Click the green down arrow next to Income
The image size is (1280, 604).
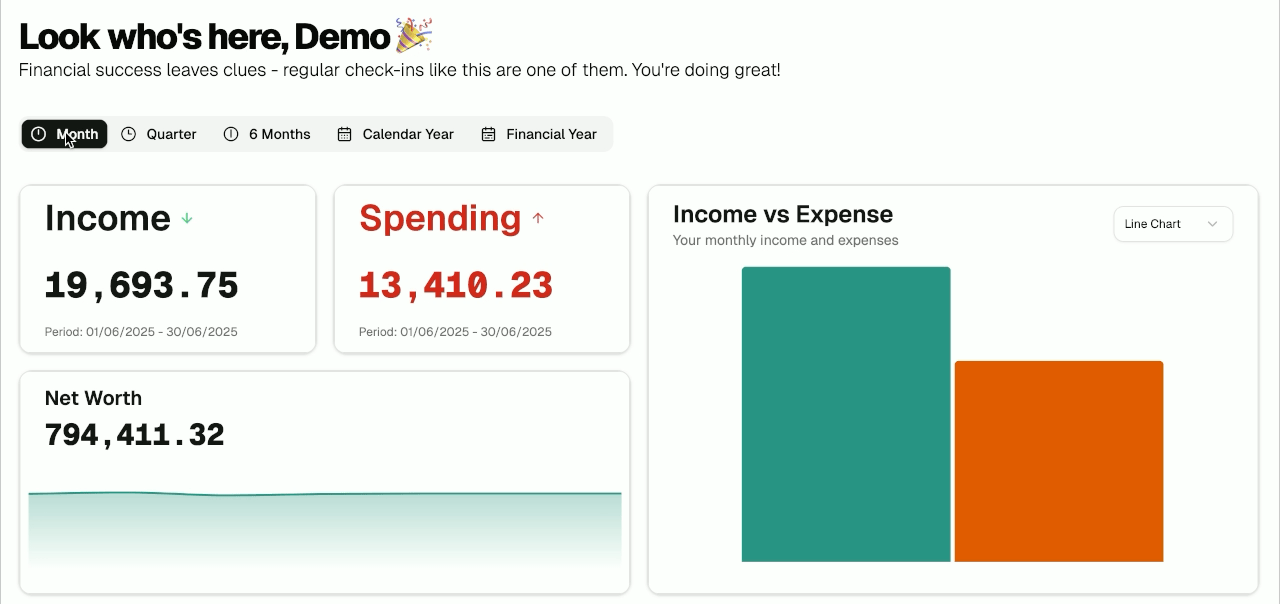(x=187, y=218)
